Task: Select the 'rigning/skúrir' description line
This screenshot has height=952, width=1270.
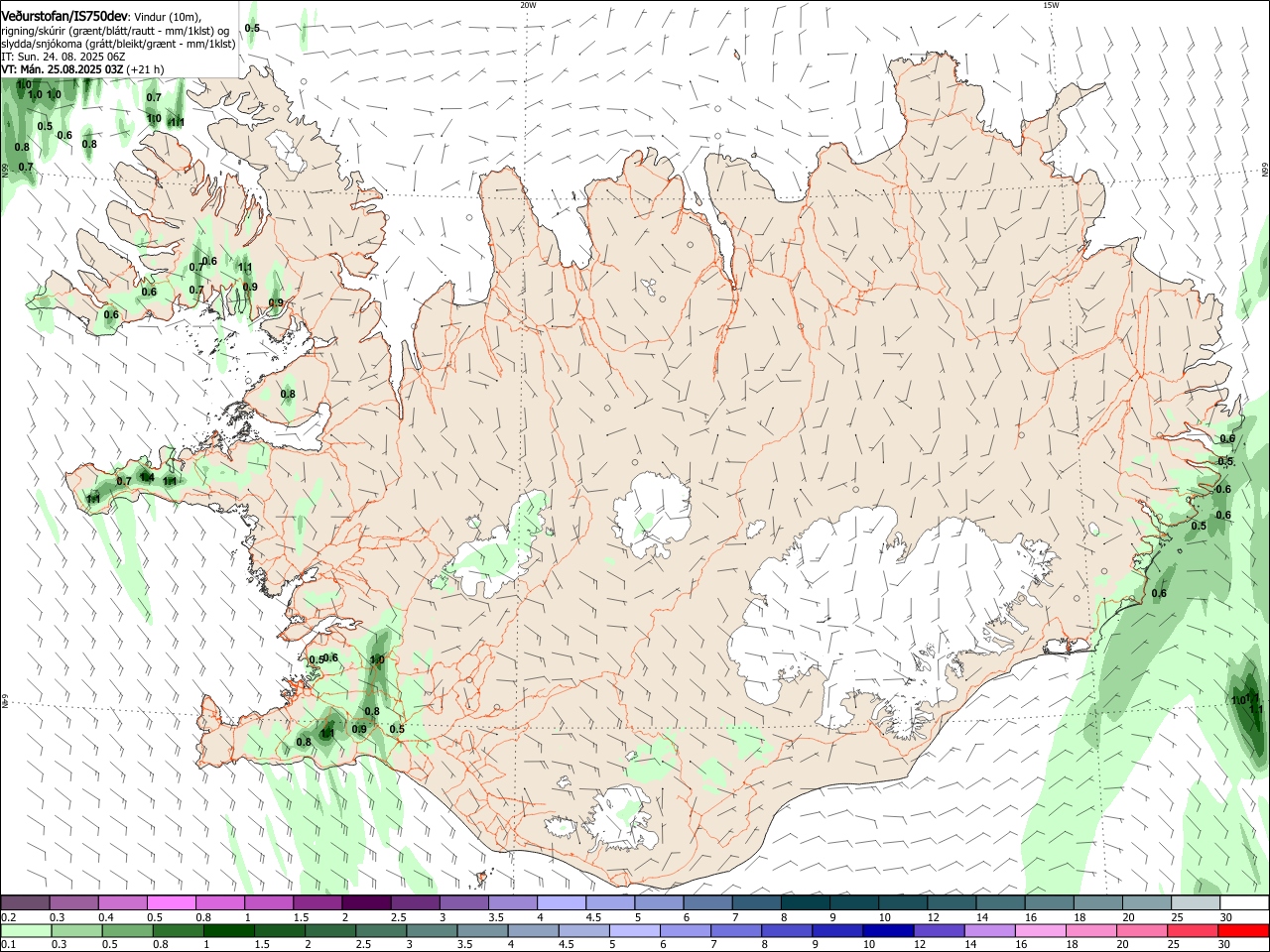Action: pyautogui.click(x=115, y=31)
